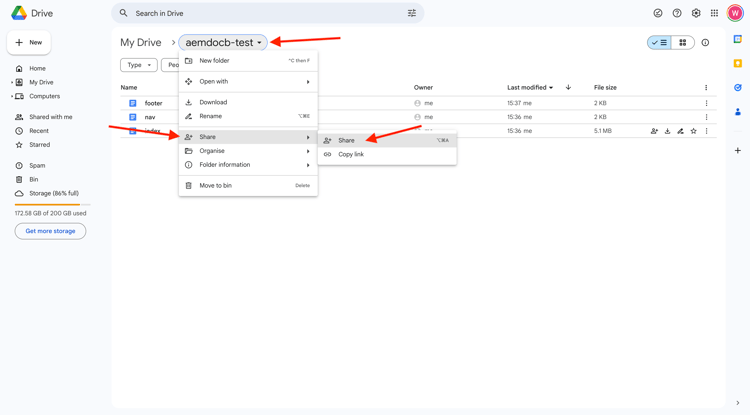Star the index file
This screenshot has height=415, width=750.
pos(693,131)
